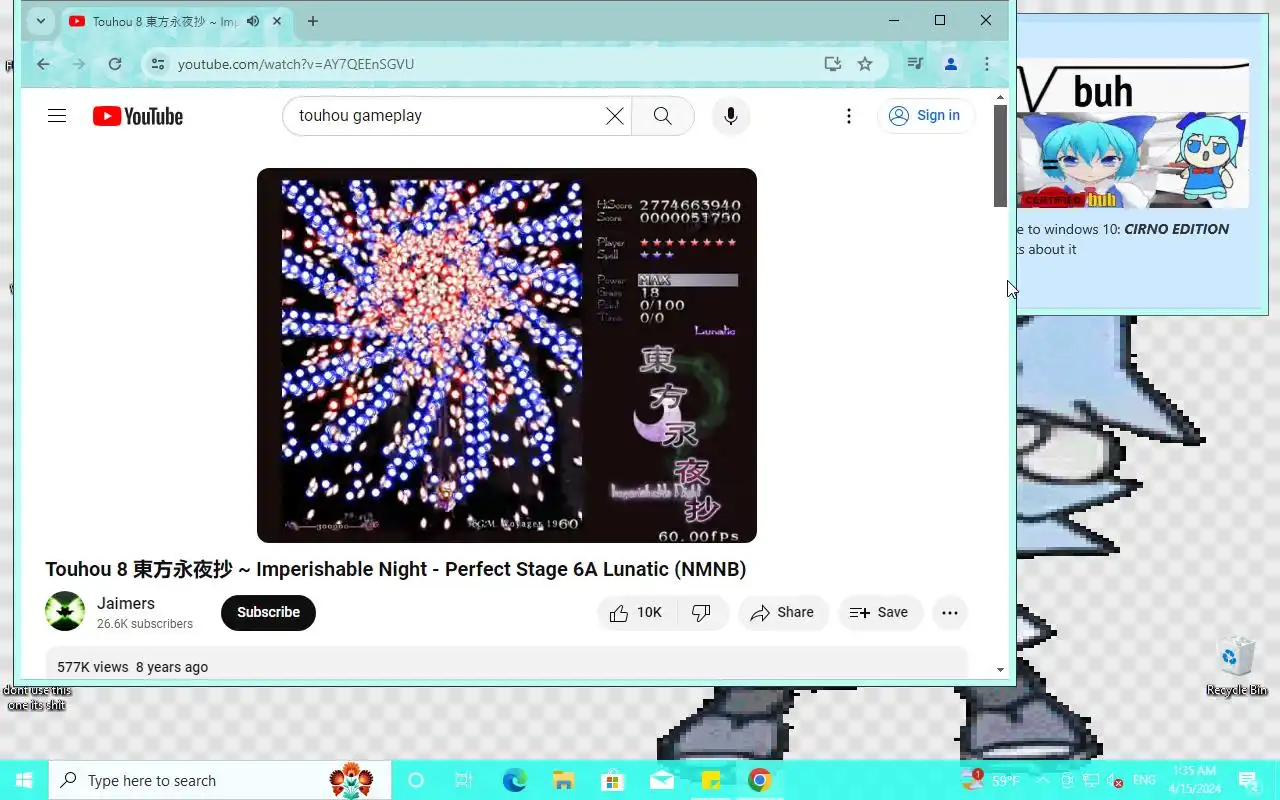Show hidden system tray icons chevron

pyautogui.click(x=1043, y=780)
